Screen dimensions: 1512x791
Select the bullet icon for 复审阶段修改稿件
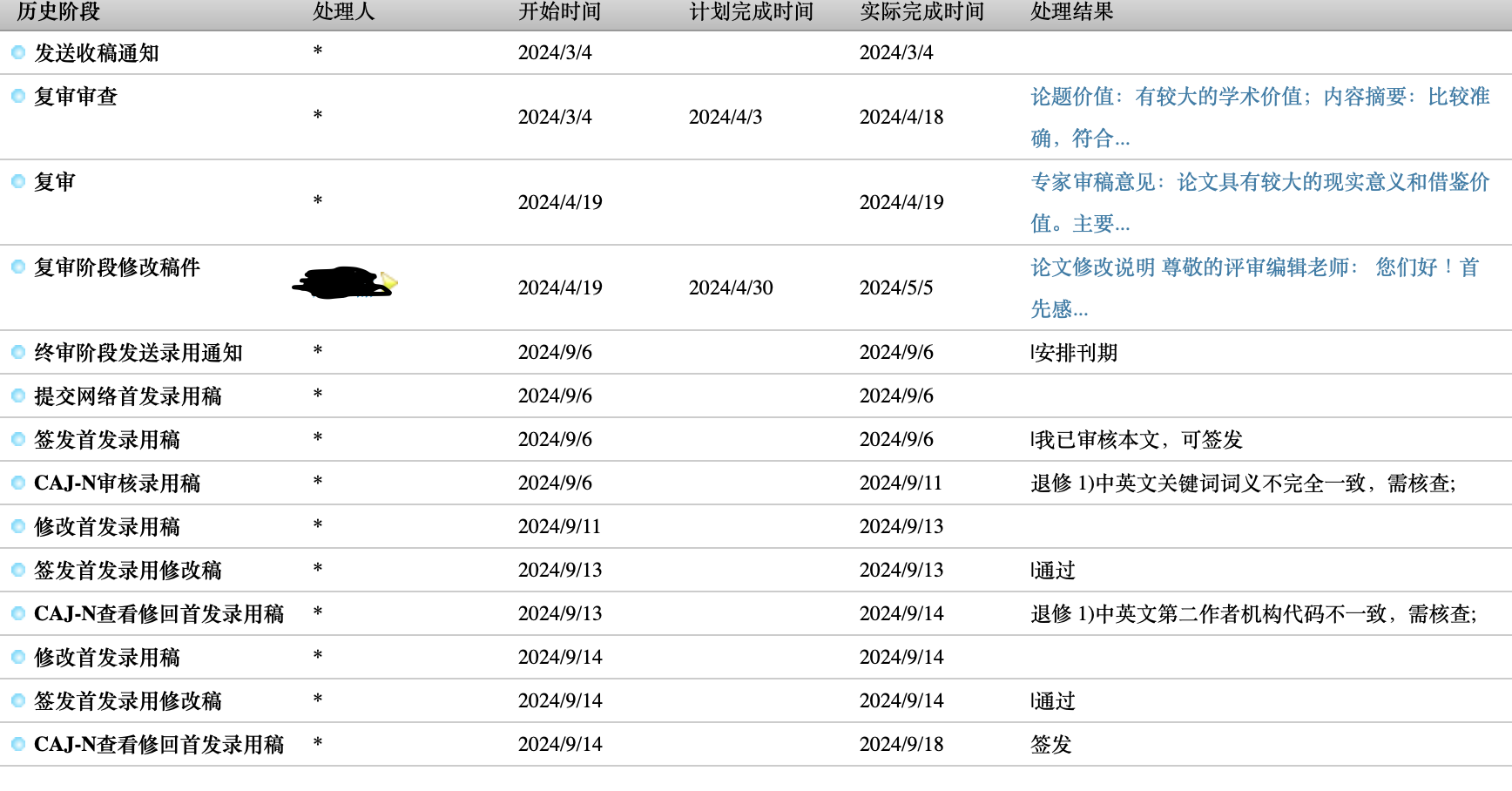17,267
